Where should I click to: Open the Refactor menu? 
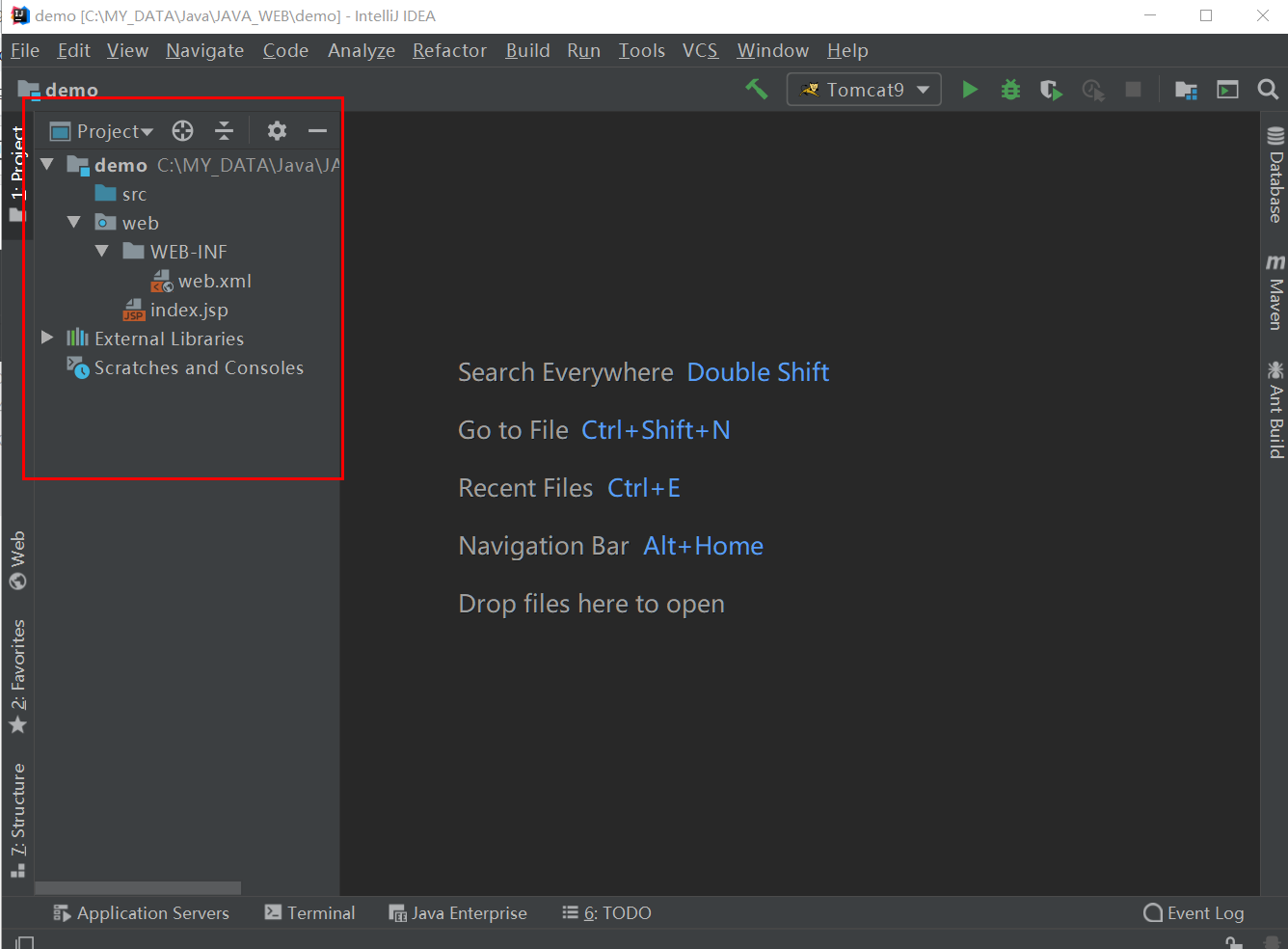[449, 51]
